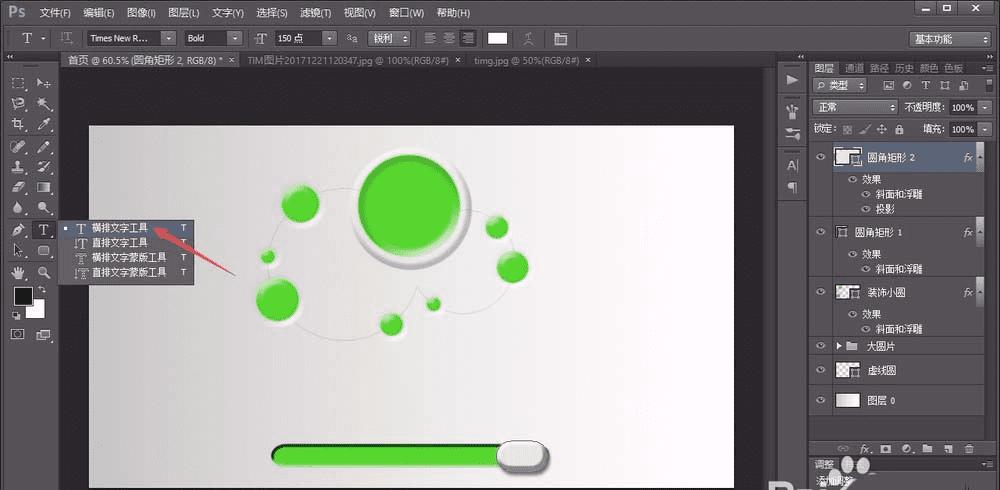Select the Path Selection tool
Image resolution: width=1000 pixels, height=490 pixels.
[18, 250]
